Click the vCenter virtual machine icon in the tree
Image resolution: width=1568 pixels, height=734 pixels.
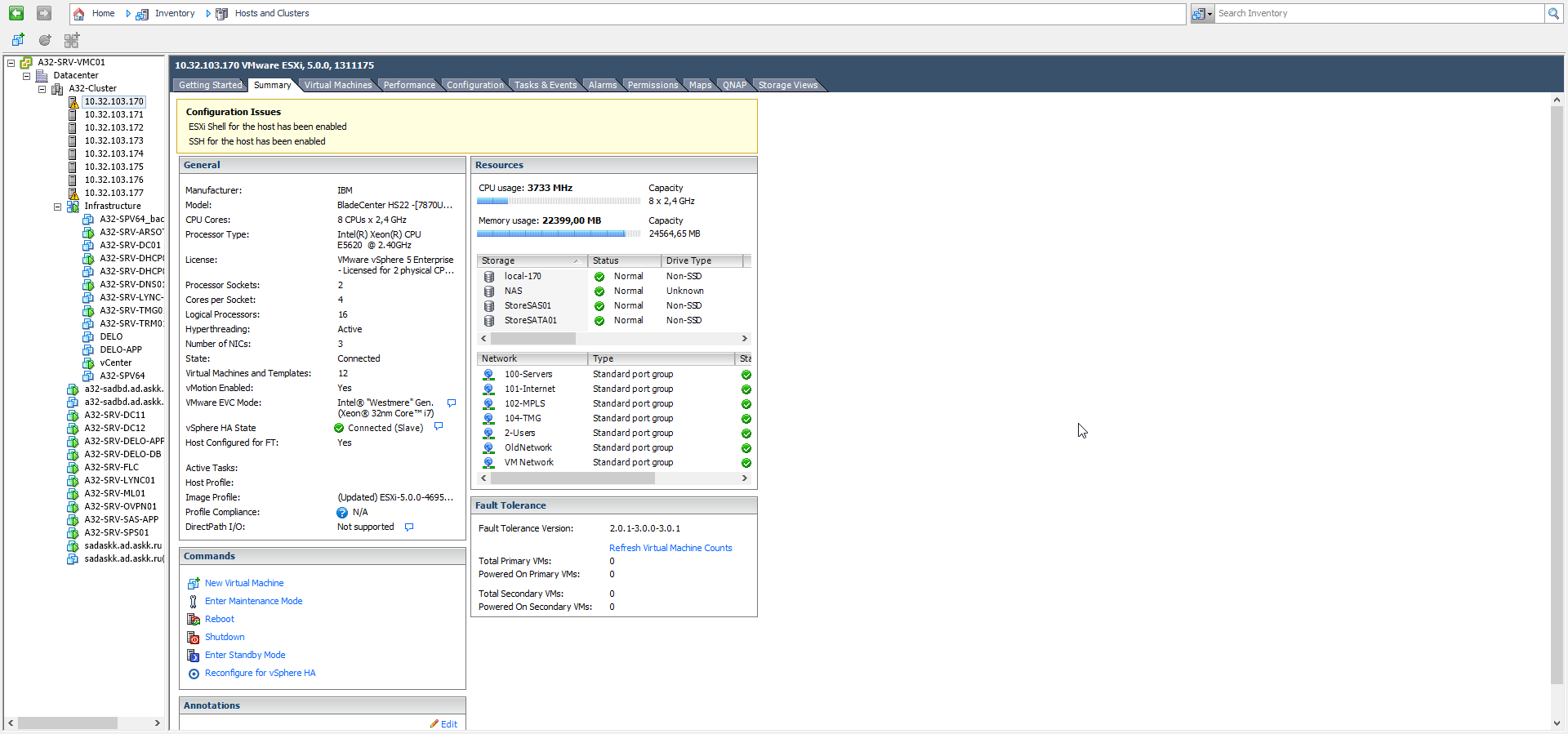click(x=88, y=363)
